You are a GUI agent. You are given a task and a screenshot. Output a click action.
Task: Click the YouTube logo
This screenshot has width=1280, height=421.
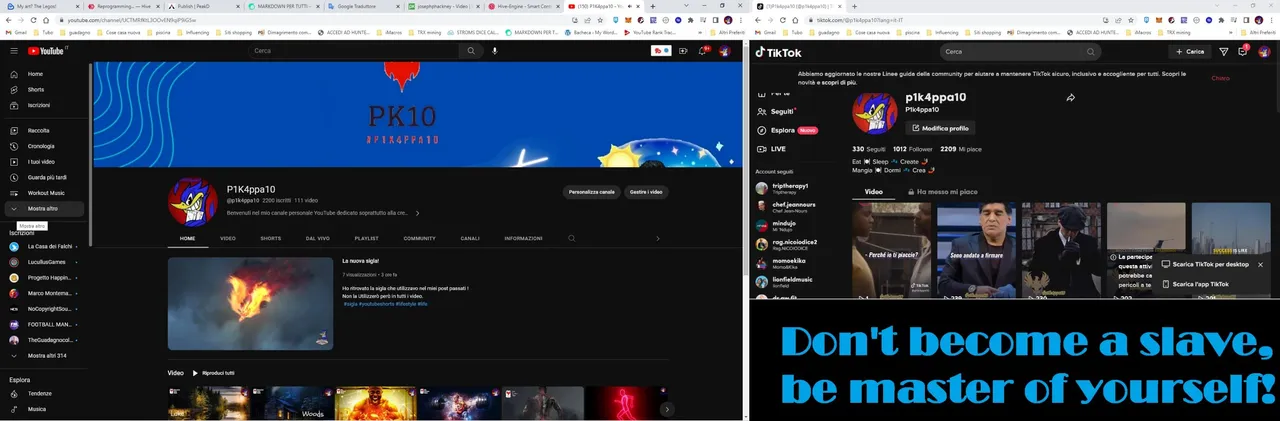(47, 51)
